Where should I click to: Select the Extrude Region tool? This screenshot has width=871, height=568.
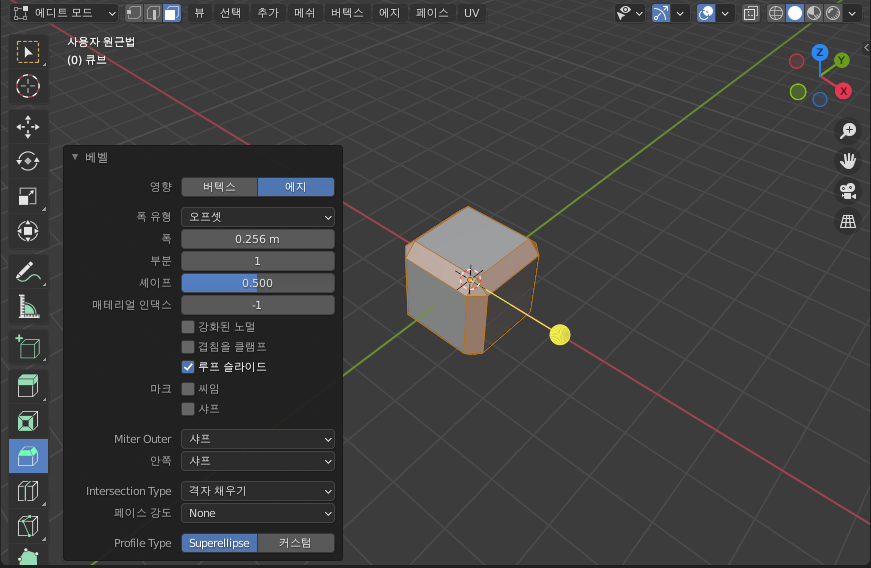click(28, 386)
